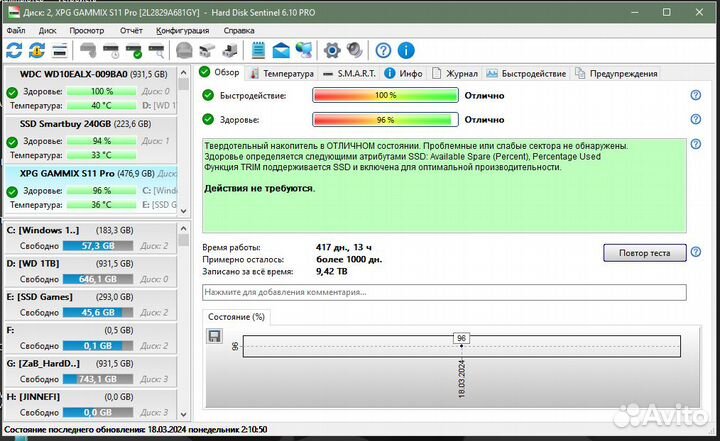
Task: Switch to the Быстродействие tab
Action: [526, 74]
